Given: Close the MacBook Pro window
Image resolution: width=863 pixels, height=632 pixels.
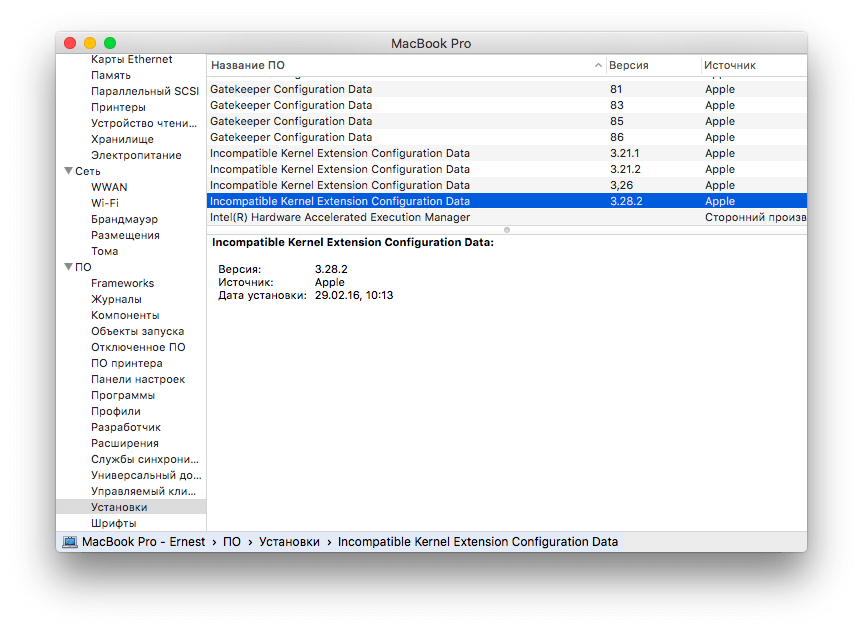Looking at the screenshot, I should 70,43.
